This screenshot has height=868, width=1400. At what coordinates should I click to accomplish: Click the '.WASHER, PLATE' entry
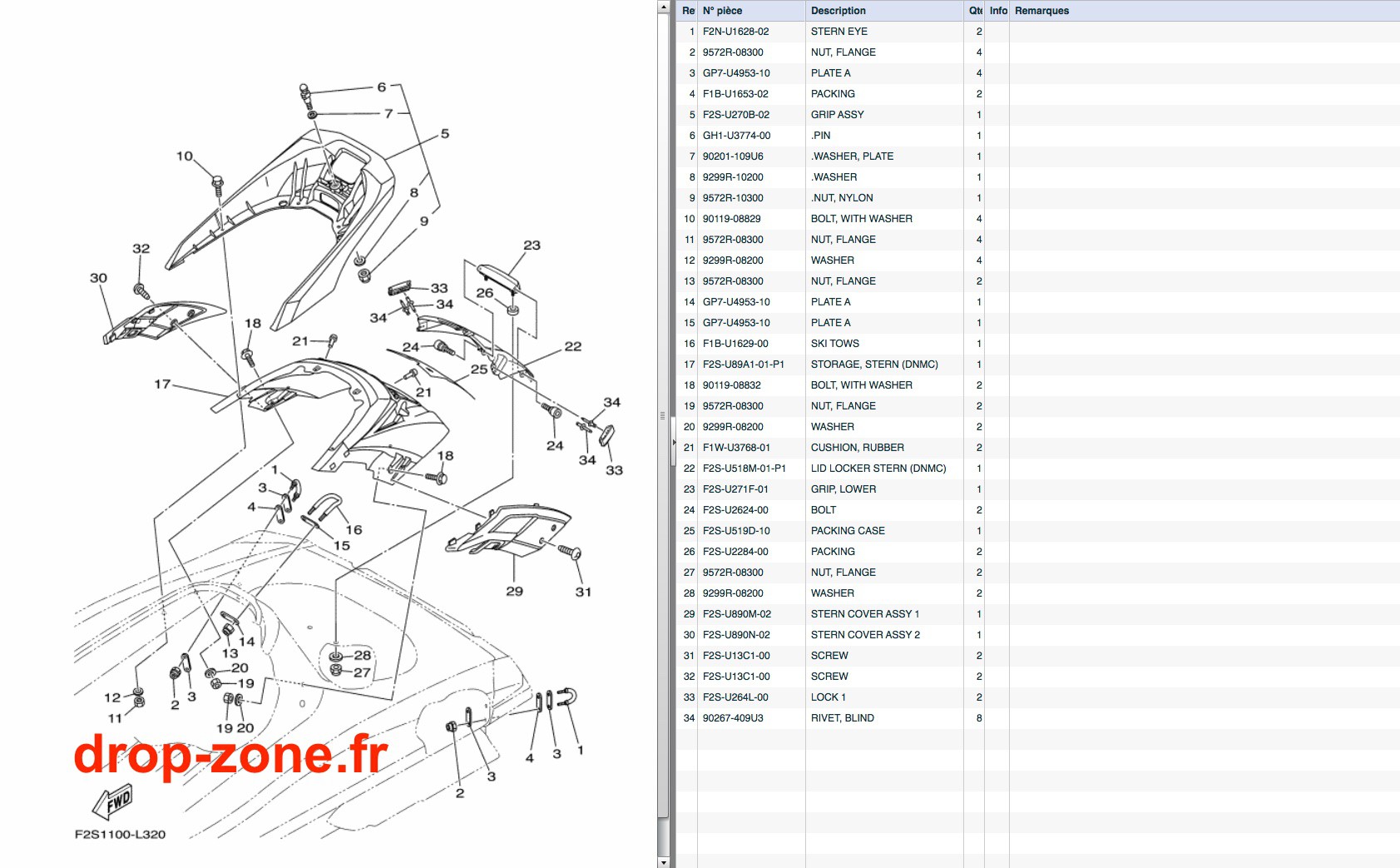coord(852,156)
